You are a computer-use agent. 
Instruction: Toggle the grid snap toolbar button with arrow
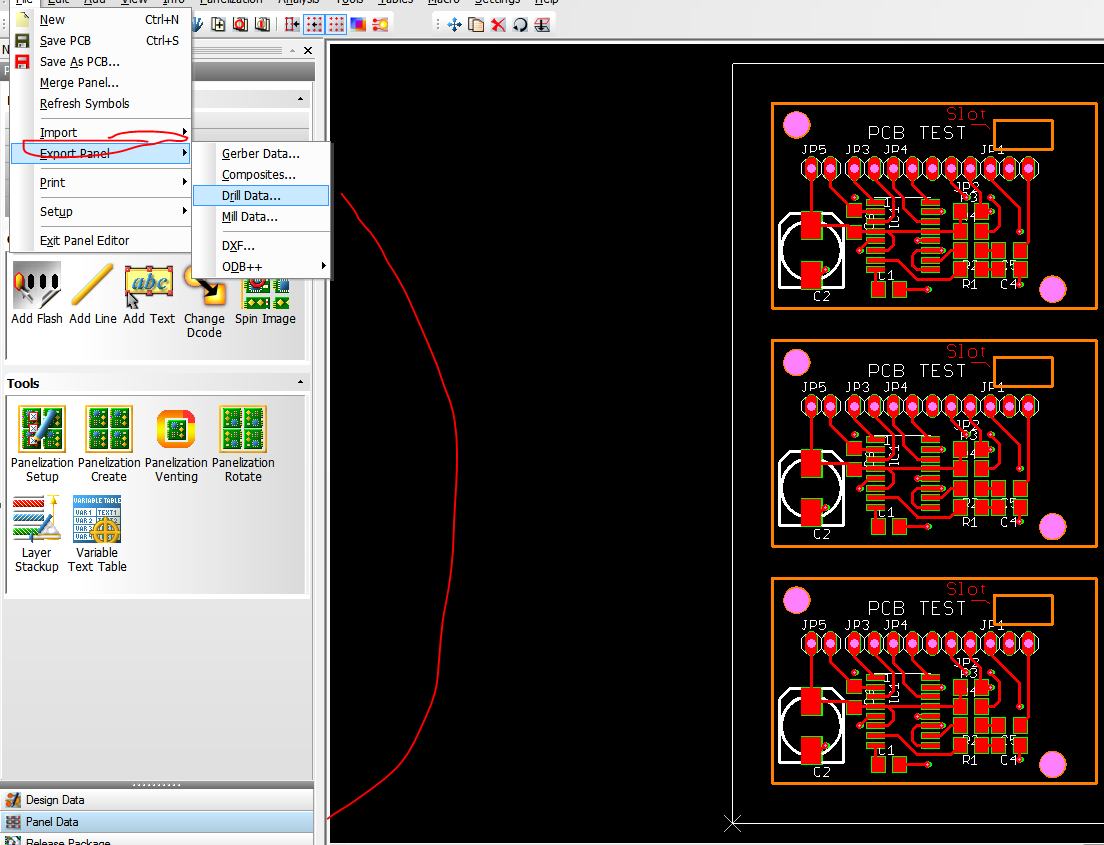pos(314,25)
